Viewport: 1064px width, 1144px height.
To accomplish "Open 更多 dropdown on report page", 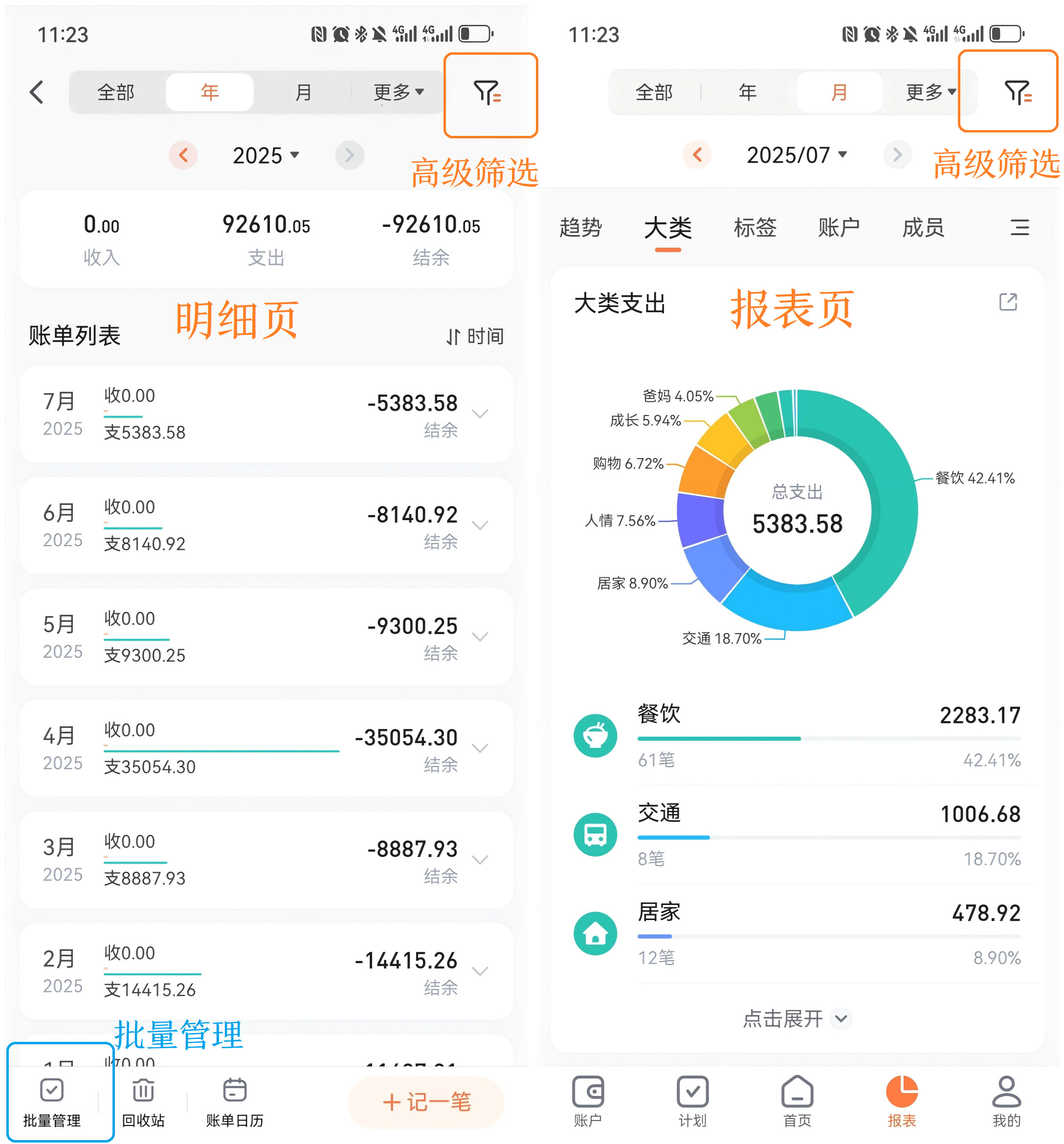I will coord(930,92).
